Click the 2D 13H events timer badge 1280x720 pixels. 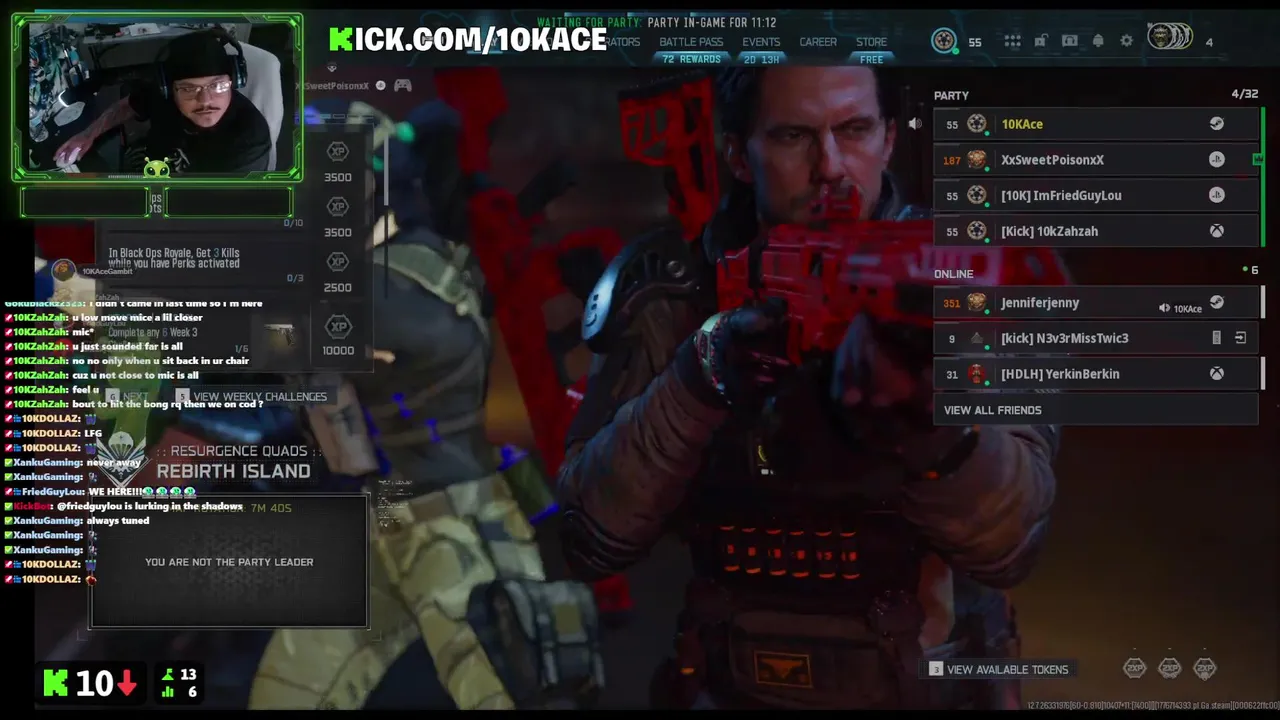click(761, 60)
